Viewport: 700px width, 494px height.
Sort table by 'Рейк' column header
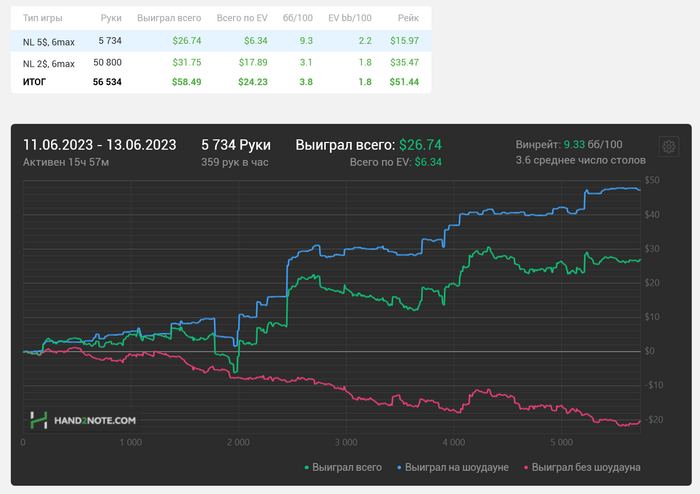[408, 18]
